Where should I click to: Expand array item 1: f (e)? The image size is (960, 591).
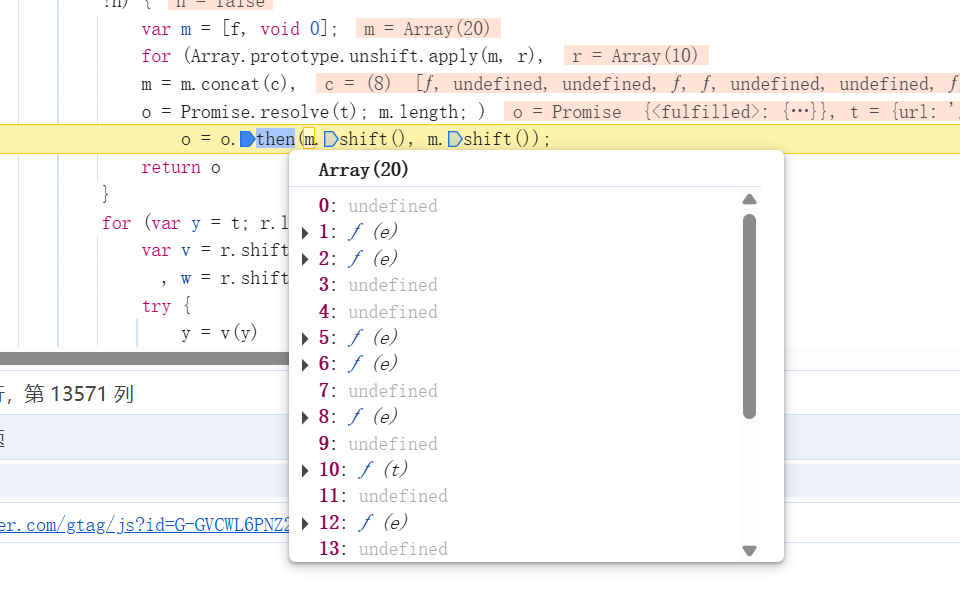click(x=306, y=233)
